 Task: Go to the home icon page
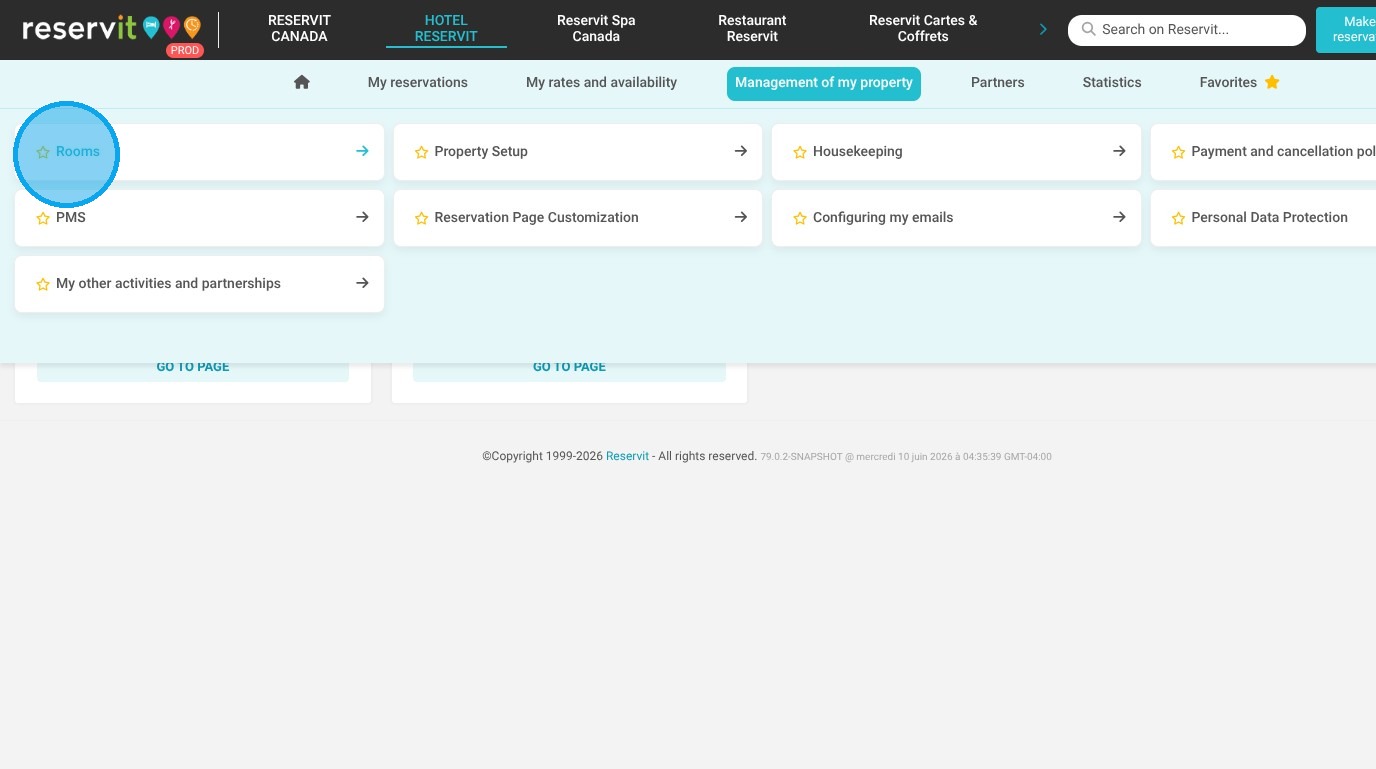tap(302, 82)
